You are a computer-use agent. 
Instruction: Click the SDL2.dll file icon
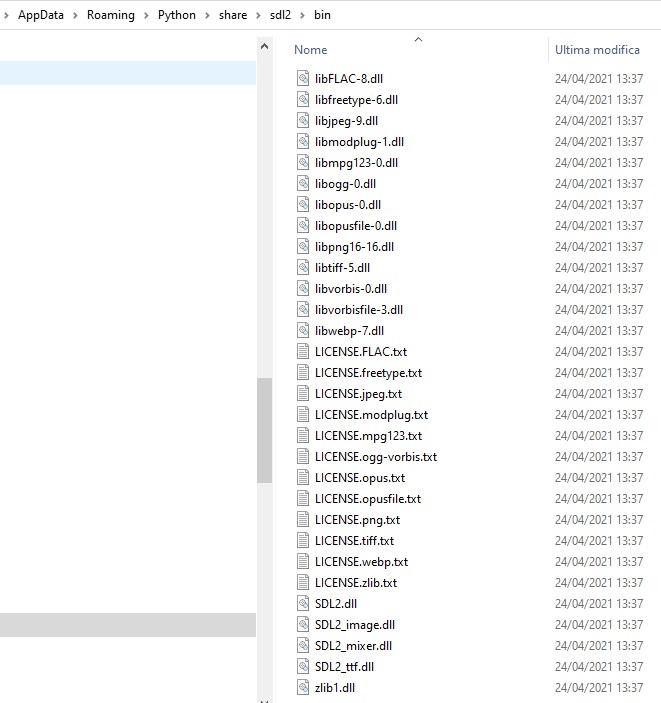[303, 603]
